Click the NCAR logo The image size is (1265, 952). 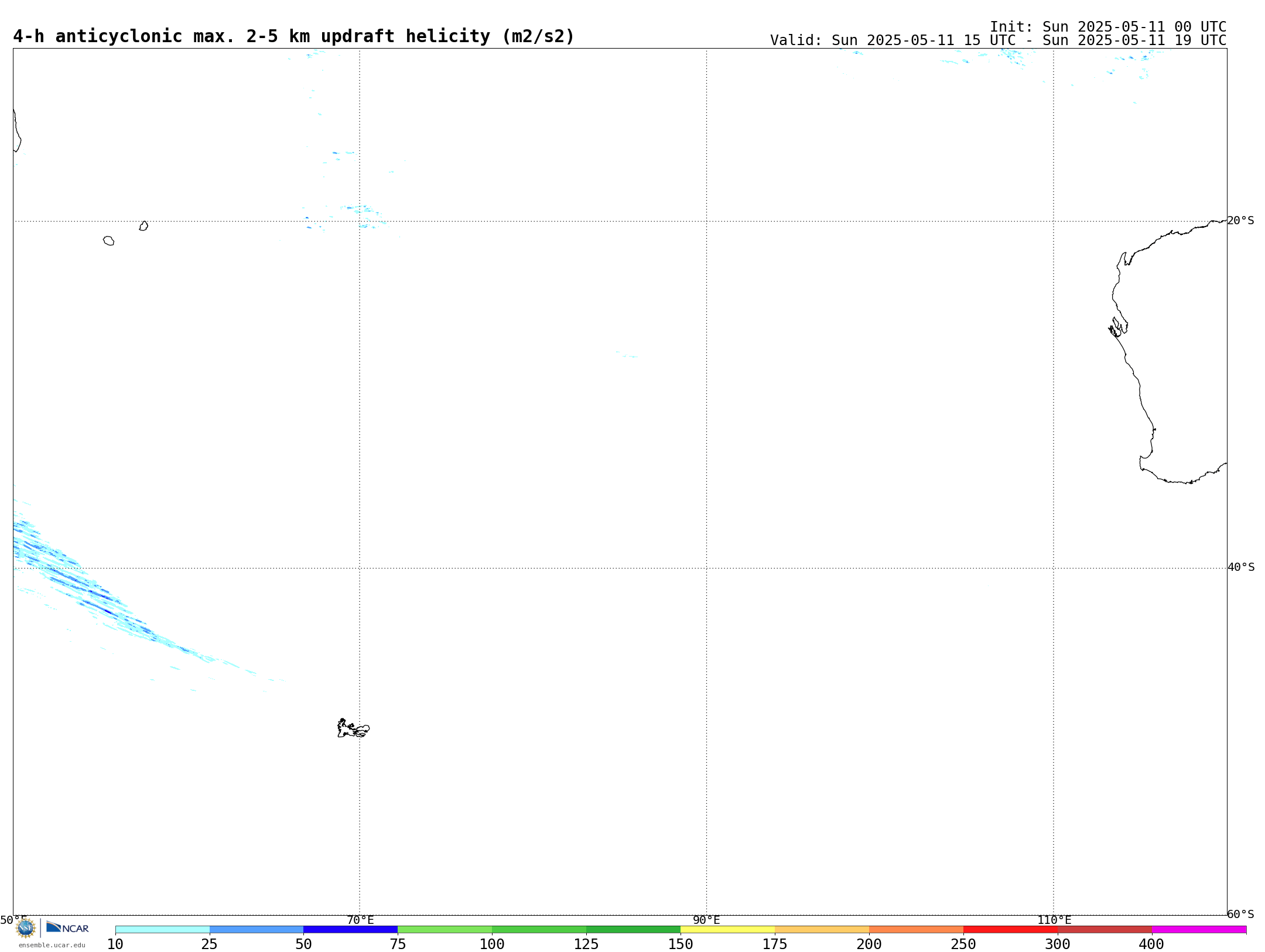click(x=67, y=927)
